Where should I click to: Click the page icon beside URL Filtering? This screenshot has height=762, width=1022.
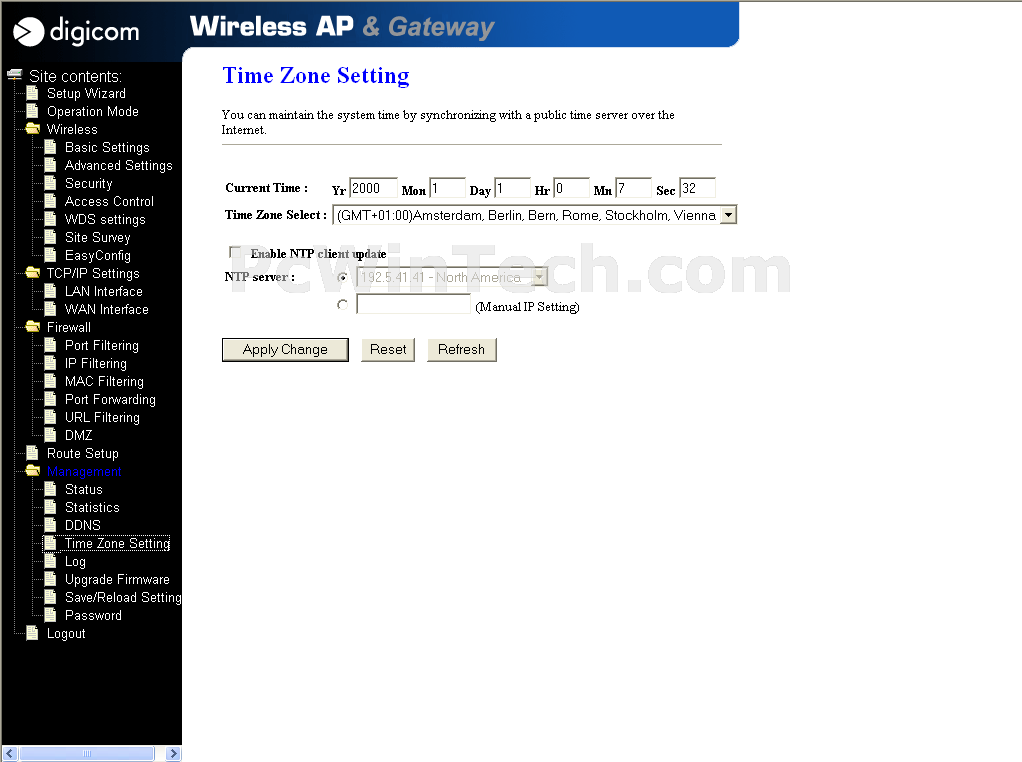[50, 417]
